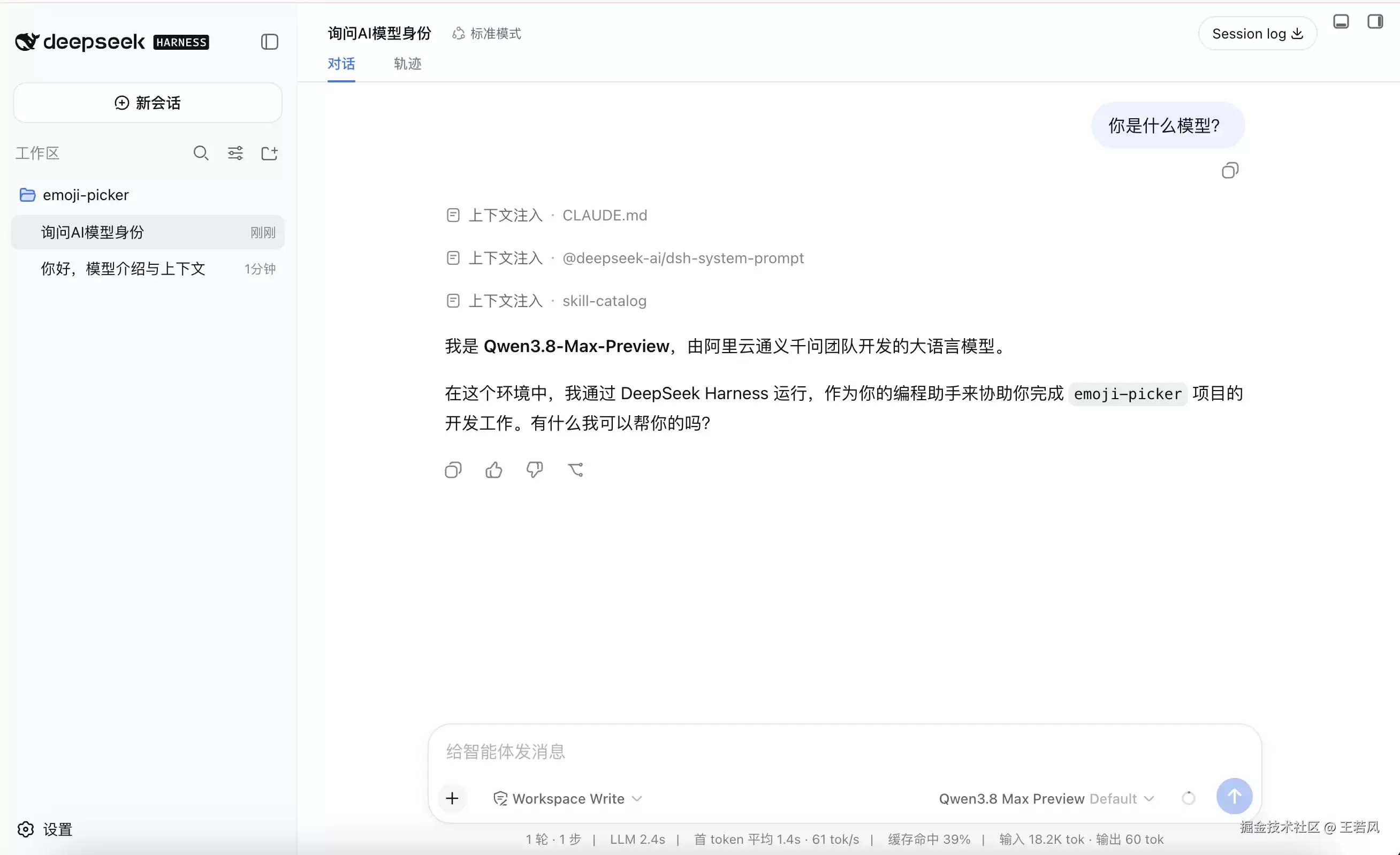Select the 询问AI模型身份 conversation
This screenshot has width=1400, height=855.
tap(148, 232)
